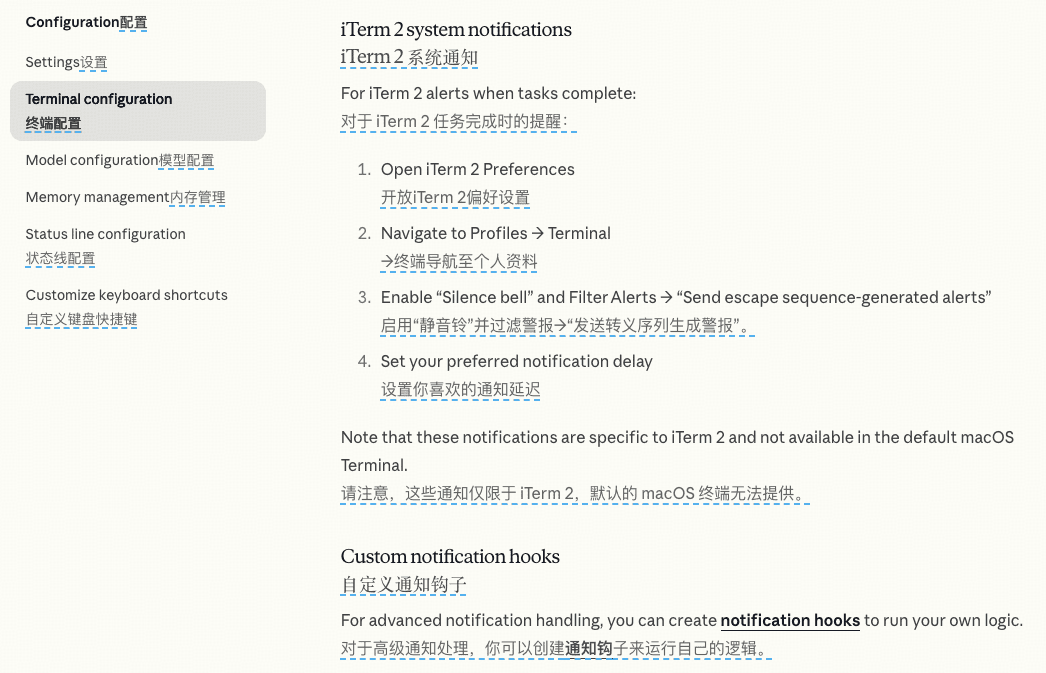Viewport: 1046px width, 673px height.
Task: Select Terminal configuration in the sidebar
Action: pos(99,99)
